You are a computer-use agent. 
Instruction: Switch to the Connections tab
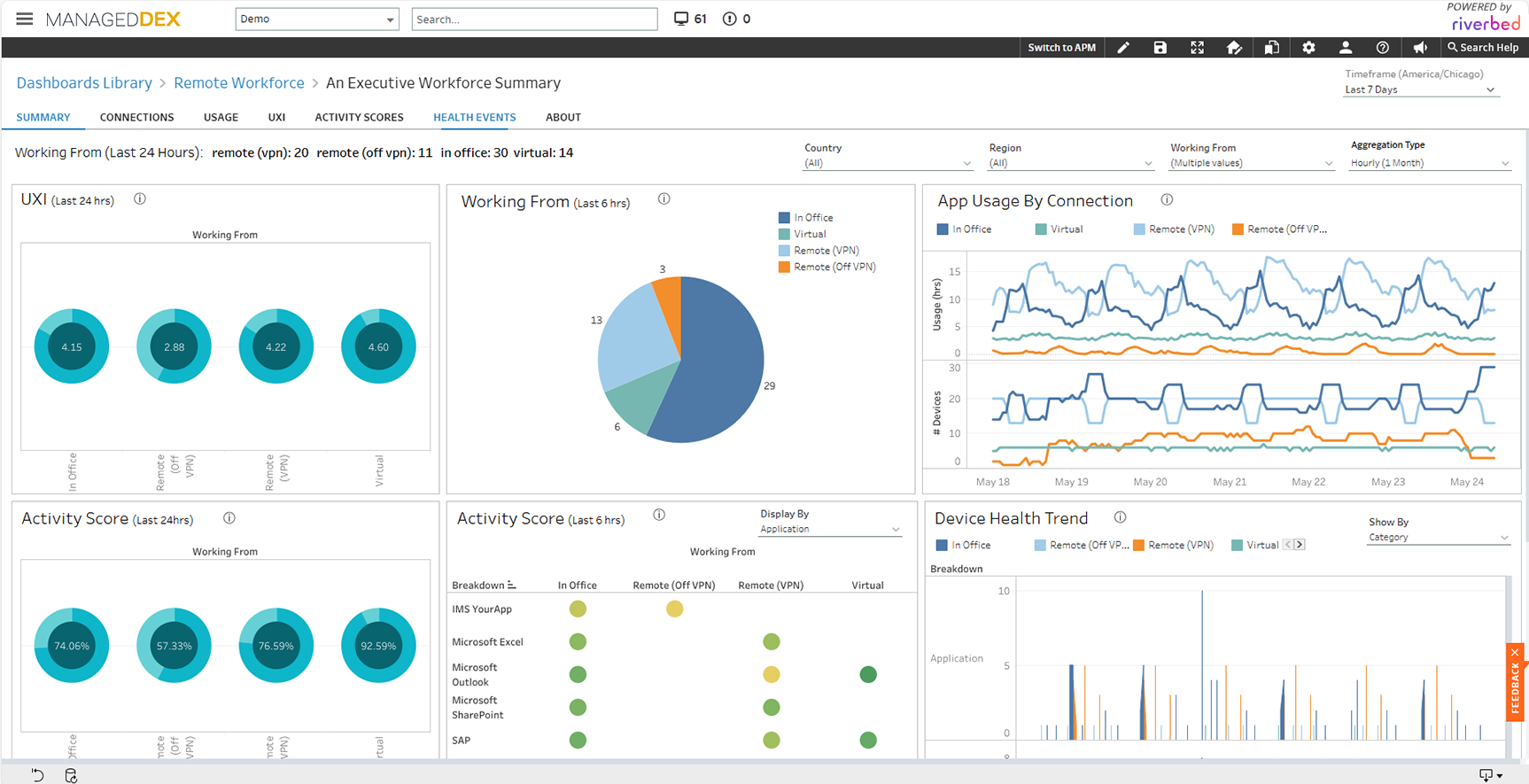[136, 117]
